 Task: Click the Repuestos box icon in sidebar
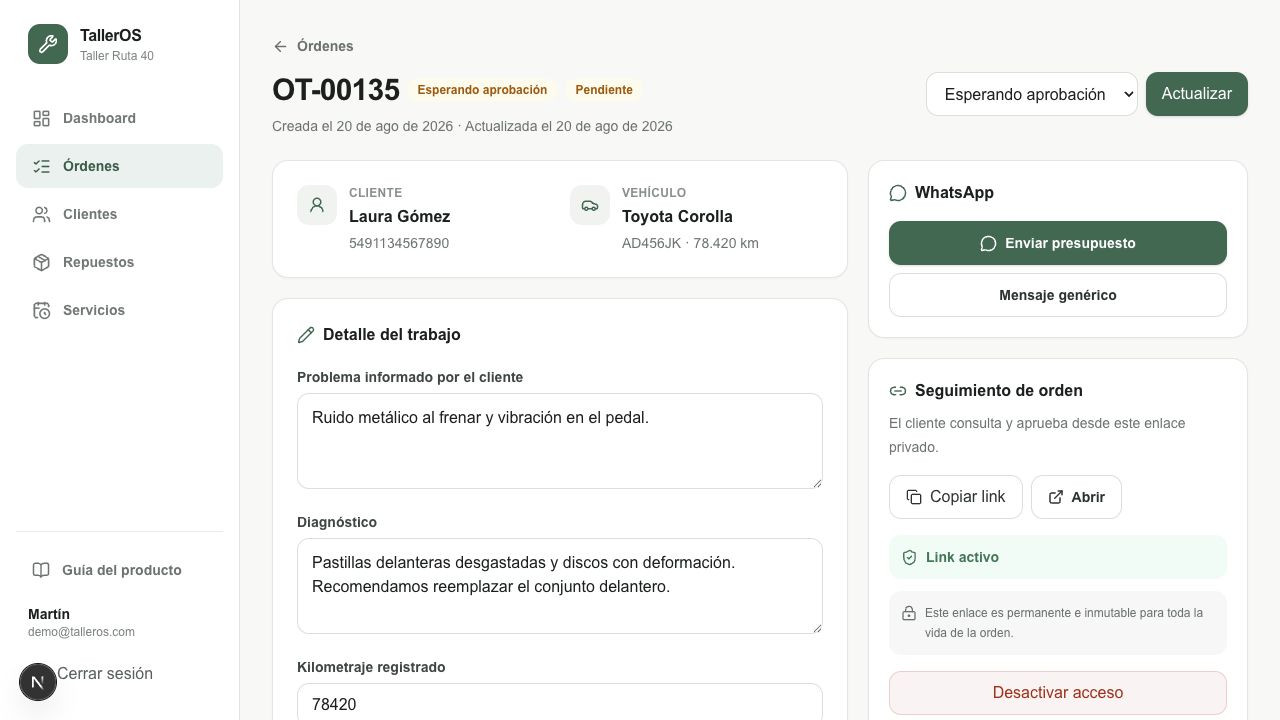tap(41, 263)
